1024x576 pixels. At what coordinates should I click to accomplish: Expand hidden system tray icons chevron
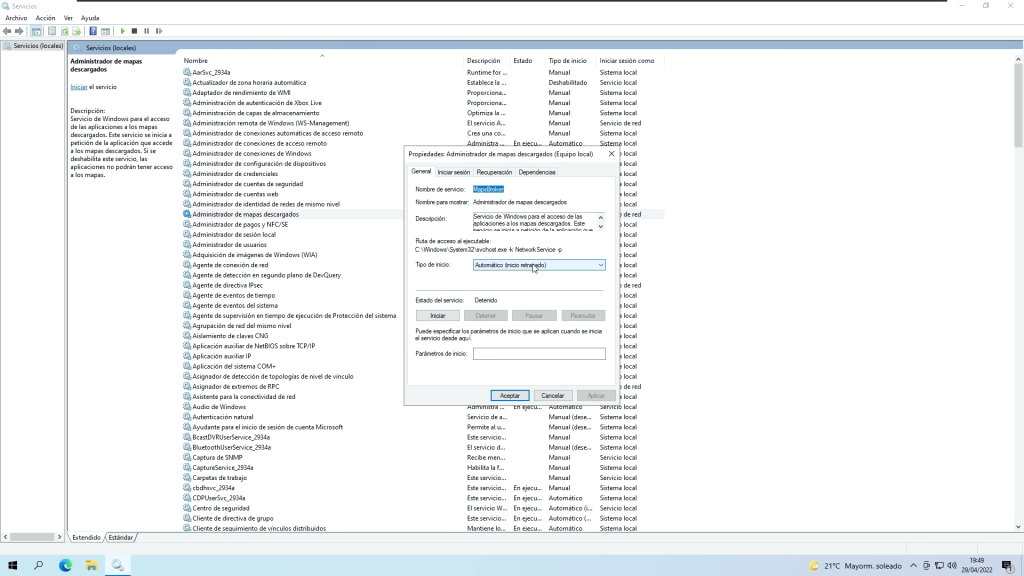coord(915,566)
